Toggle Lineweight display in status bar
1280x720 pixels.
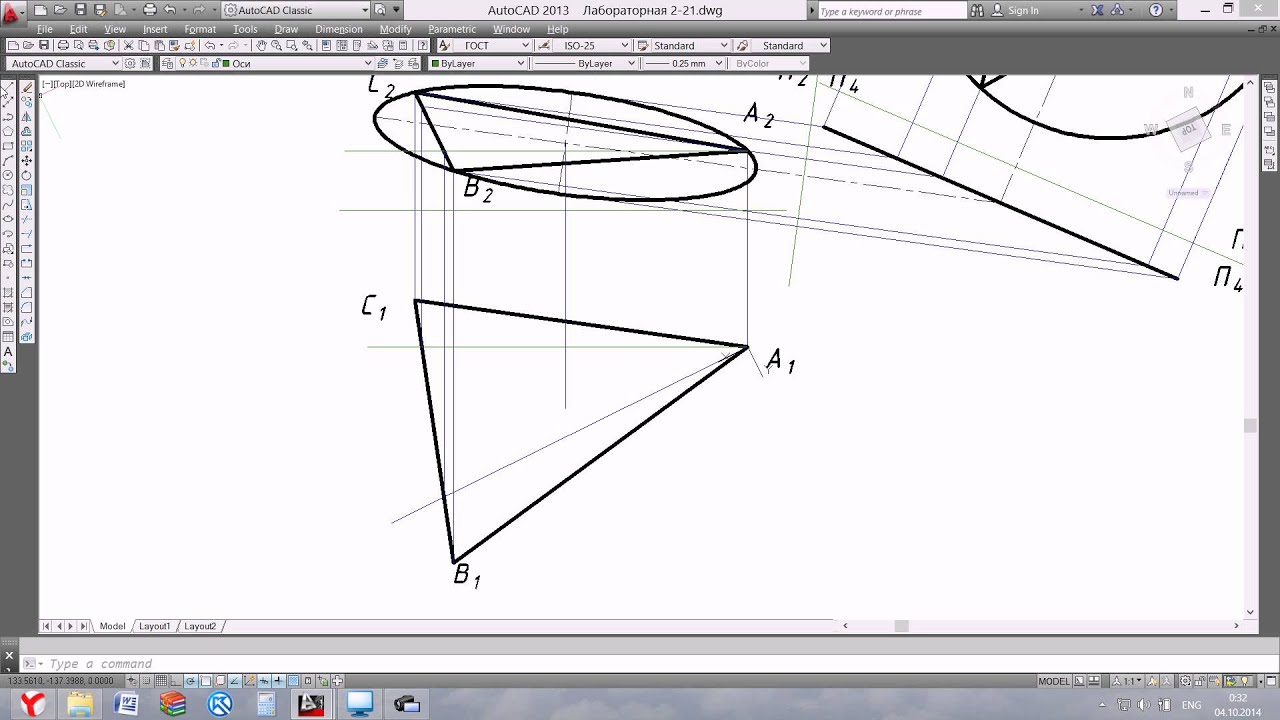(x=278, y=681)
